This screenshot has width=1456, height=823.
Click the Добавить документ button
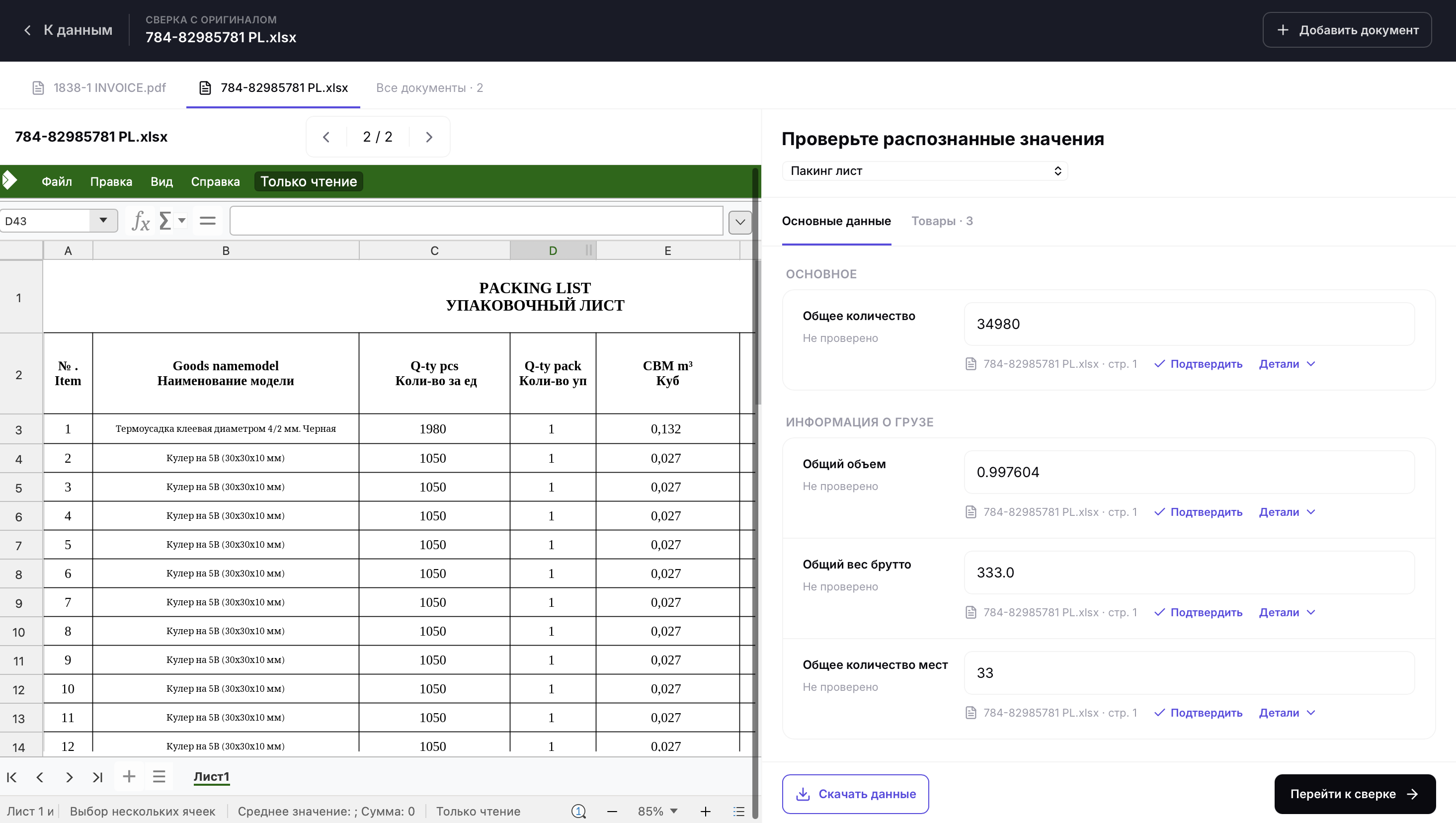point(1347,30)
